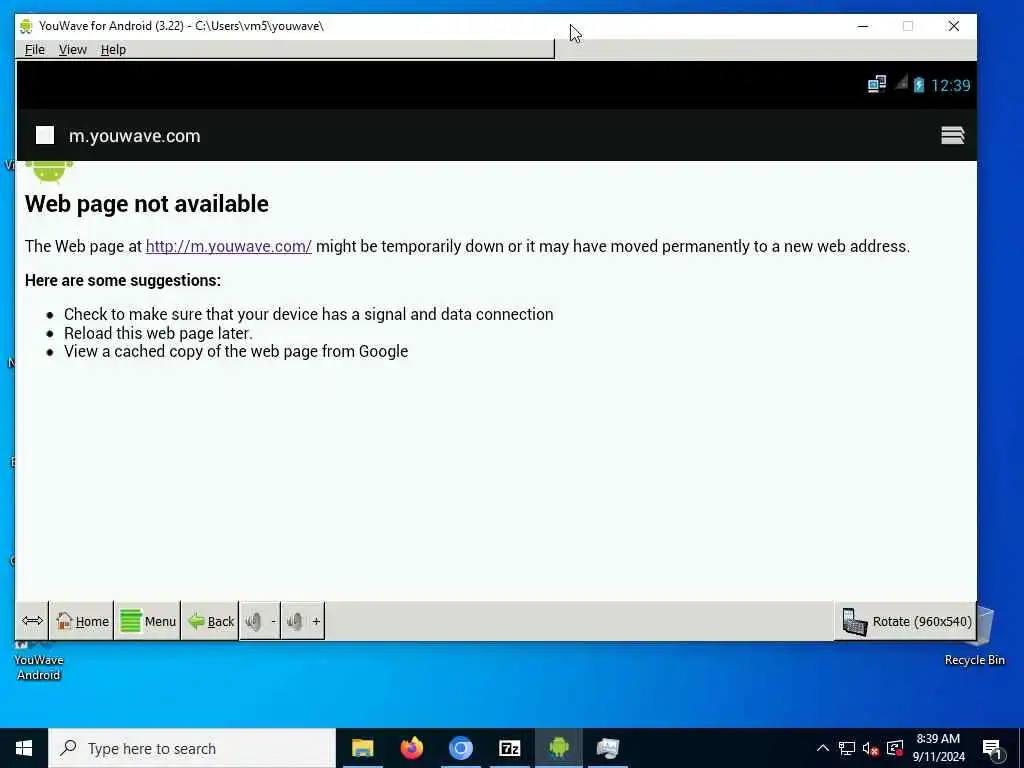Click the resize arrows button in bottom toolbar

32,621
